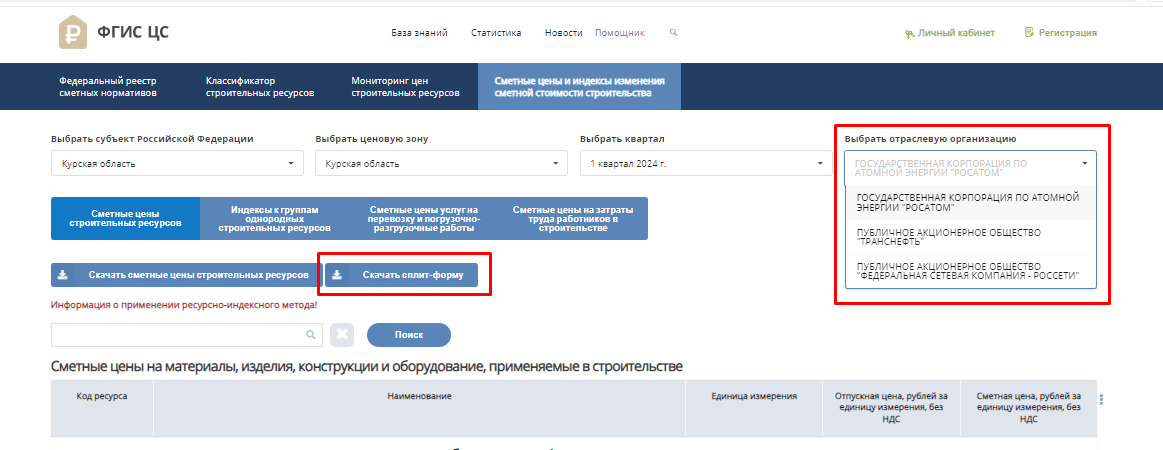1163x450 pixels.
Task: Click the magnifier icon inside the search field
Action: point(311,335)
